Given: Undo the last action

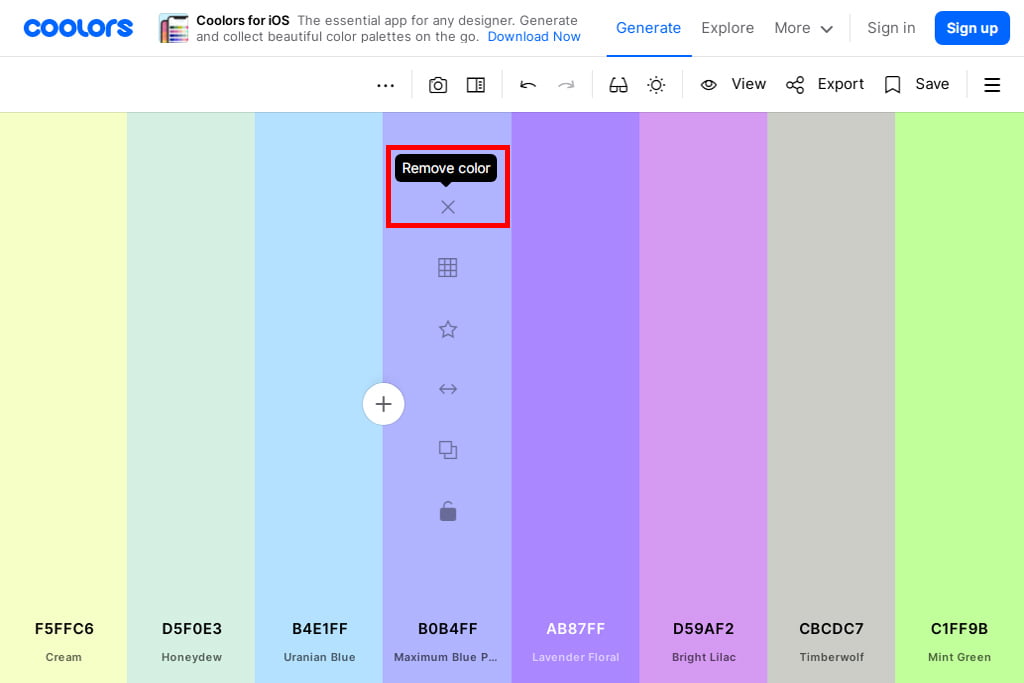Looking at the screenshot, I should click(528, 85).
